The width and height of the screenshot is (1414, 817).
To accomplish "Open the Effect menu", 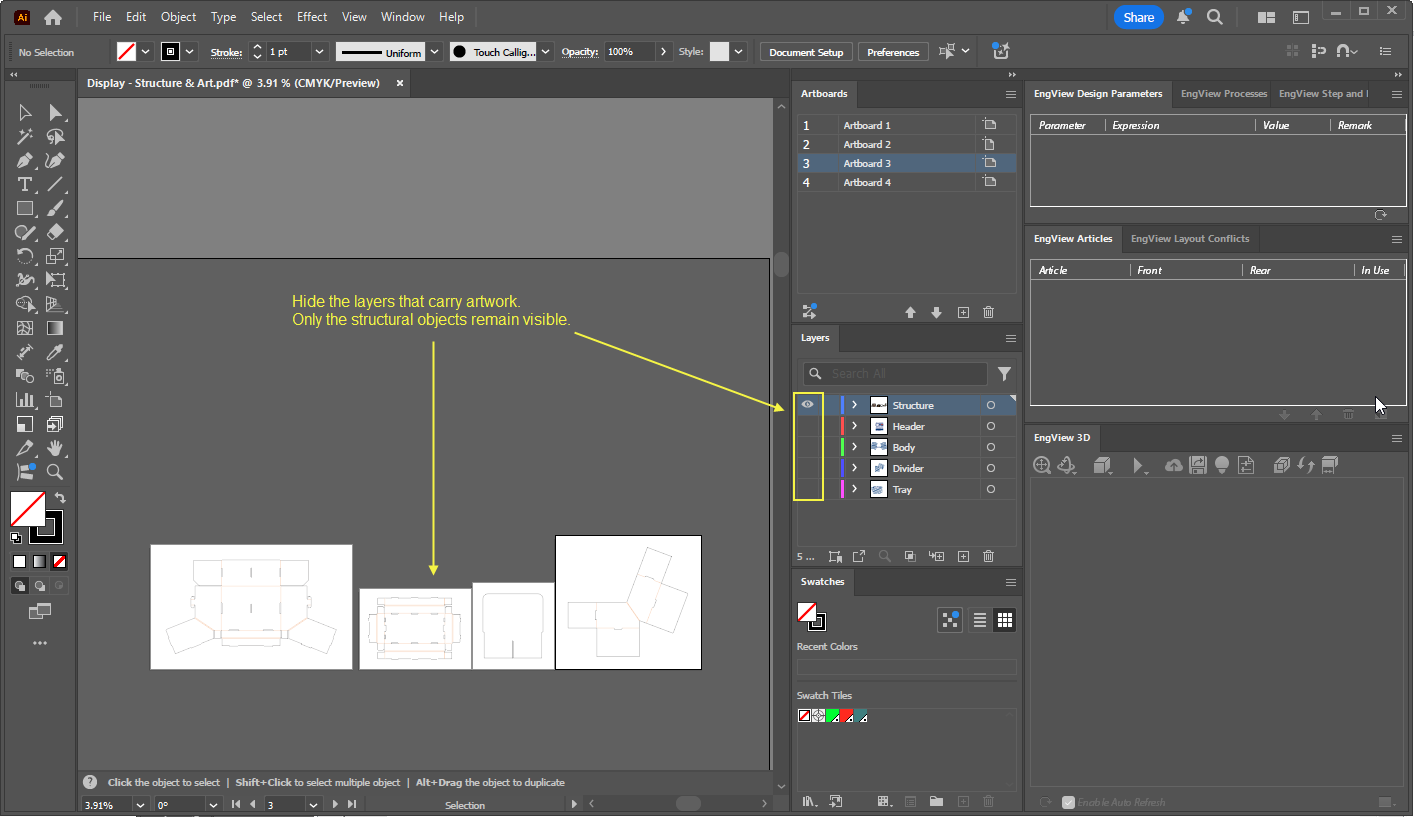I will point(312,17).
